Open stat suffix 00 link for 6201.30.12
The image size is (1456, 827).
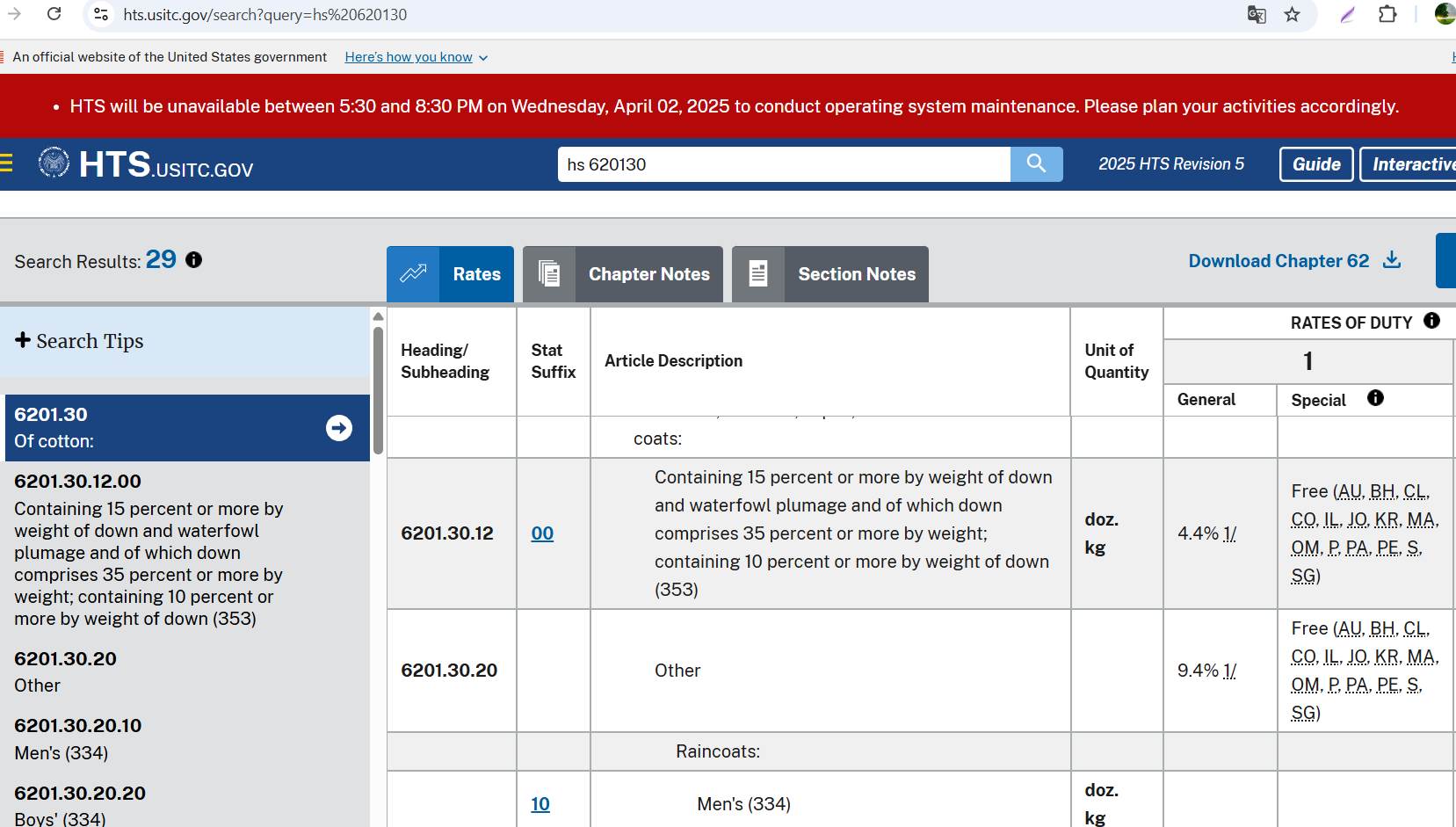coord(542,533)
